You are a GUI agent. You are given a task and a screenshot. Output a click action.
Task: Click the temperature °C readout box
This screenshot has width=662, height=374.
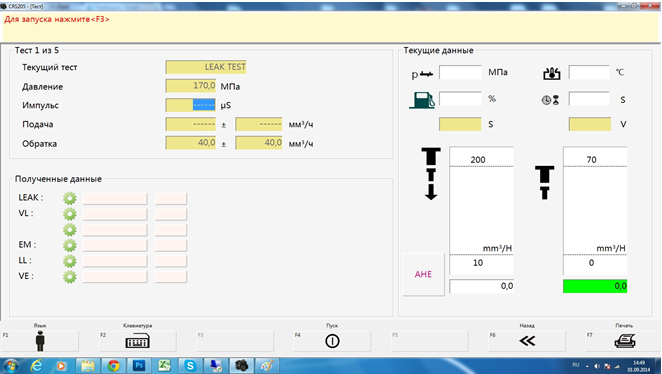pyautogui.click(x=589, y=72)
